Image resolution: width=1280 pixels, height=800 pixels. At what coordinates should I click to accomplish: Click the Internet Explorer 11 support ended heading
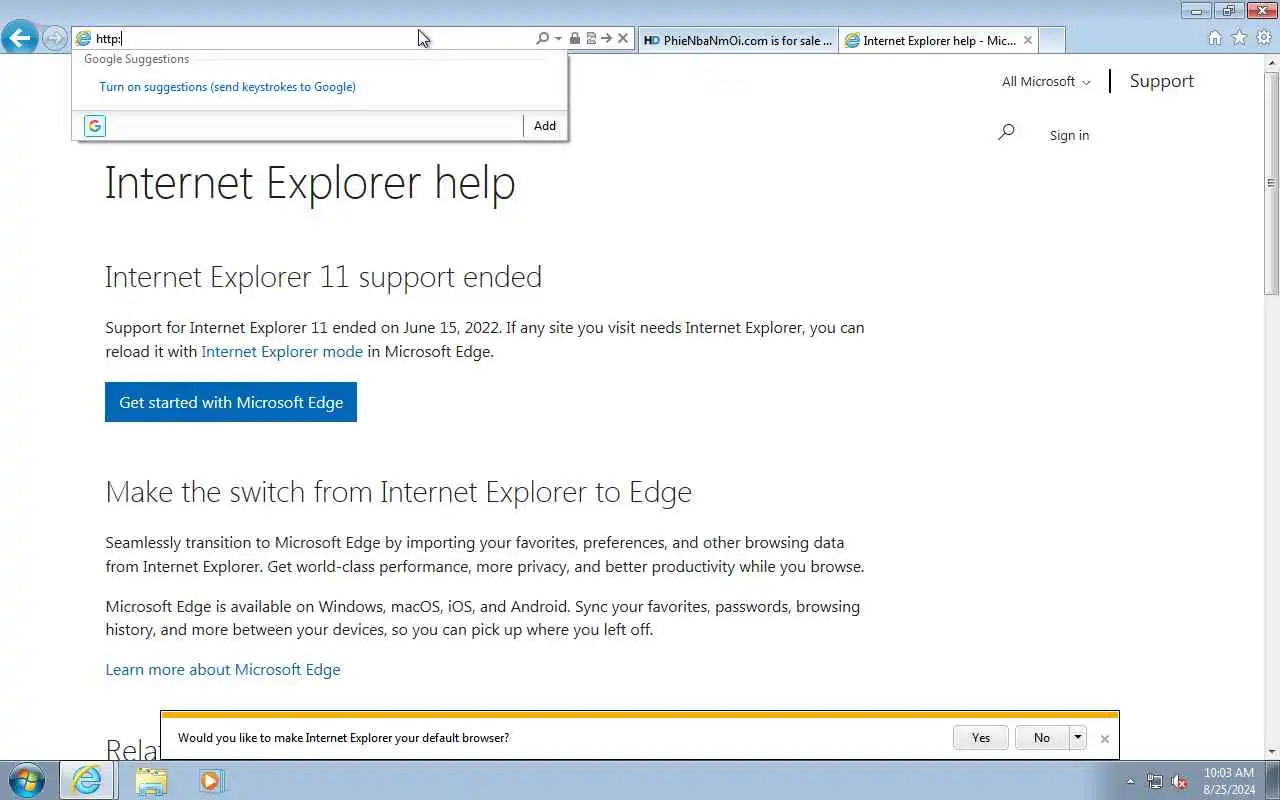[x=323, y=277]
